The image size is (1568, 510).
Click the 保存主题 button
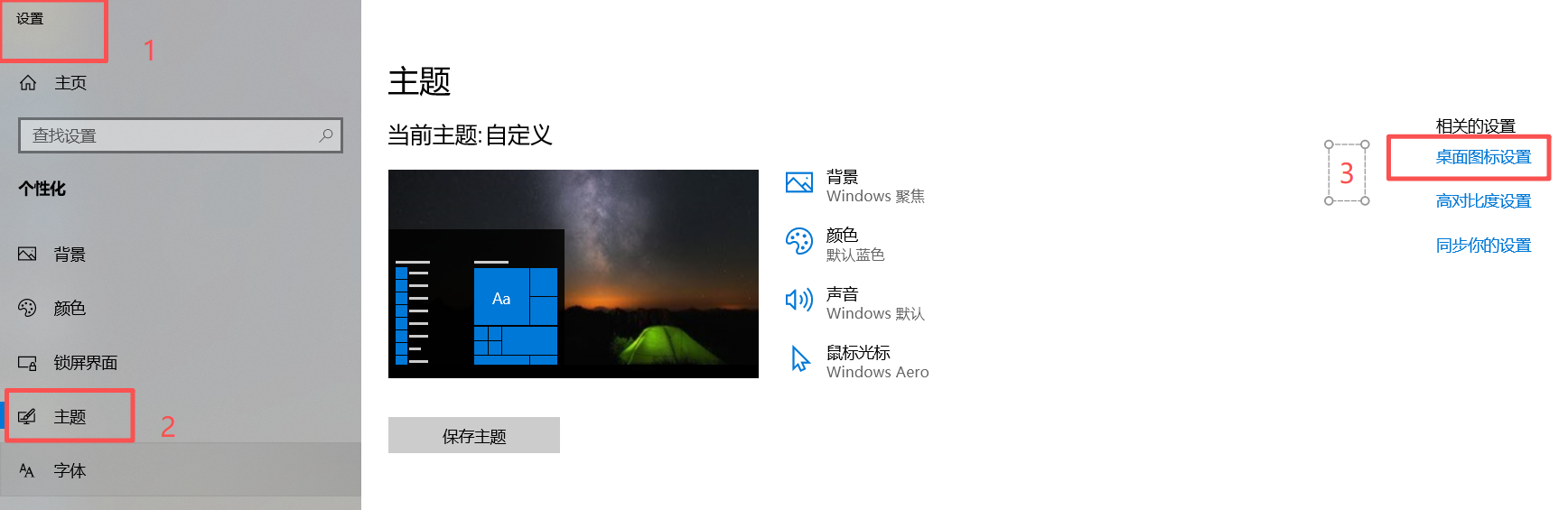click(474, 435)
